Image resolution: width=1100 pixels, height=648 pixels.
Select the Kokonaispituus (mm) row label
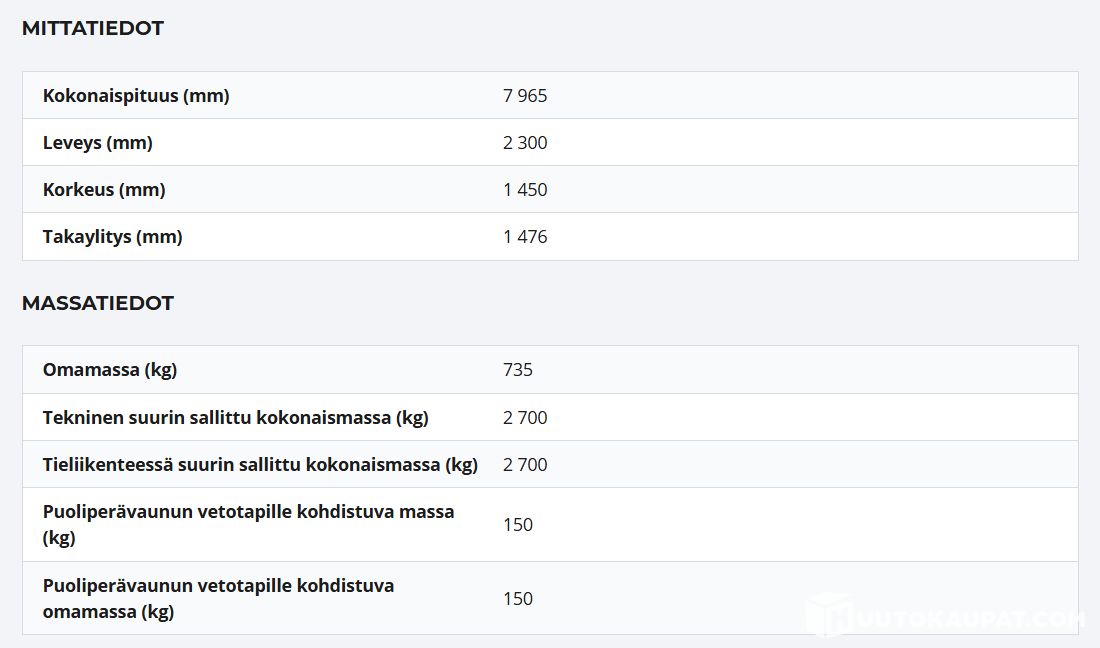point(136,96)
